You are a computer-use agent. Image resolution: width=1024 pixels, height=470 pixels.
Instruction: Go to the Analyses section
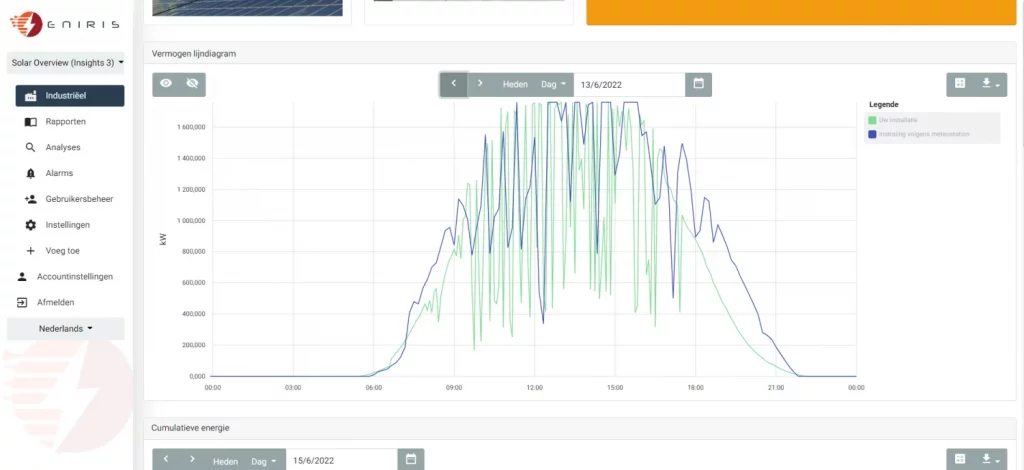[x=63, y=148]
